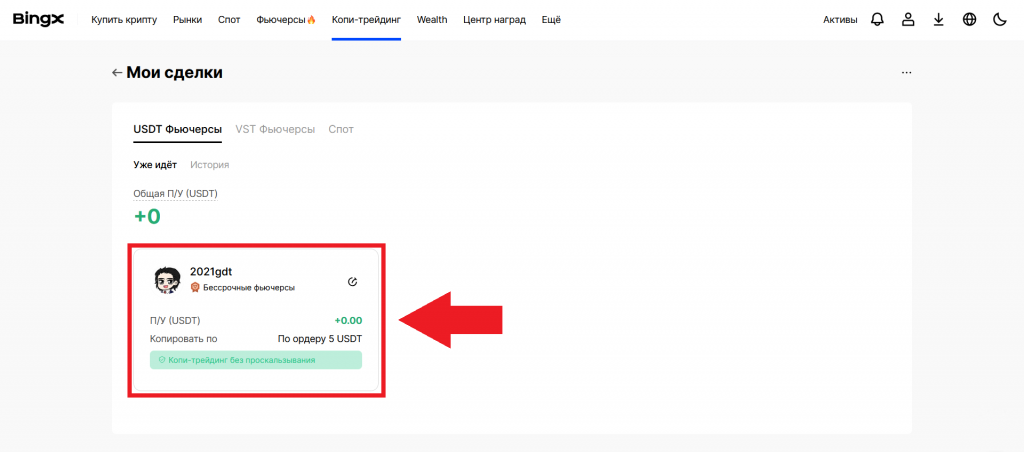Click Копи-трейдинг без проскальзывания badge

(x=255, y=360)
